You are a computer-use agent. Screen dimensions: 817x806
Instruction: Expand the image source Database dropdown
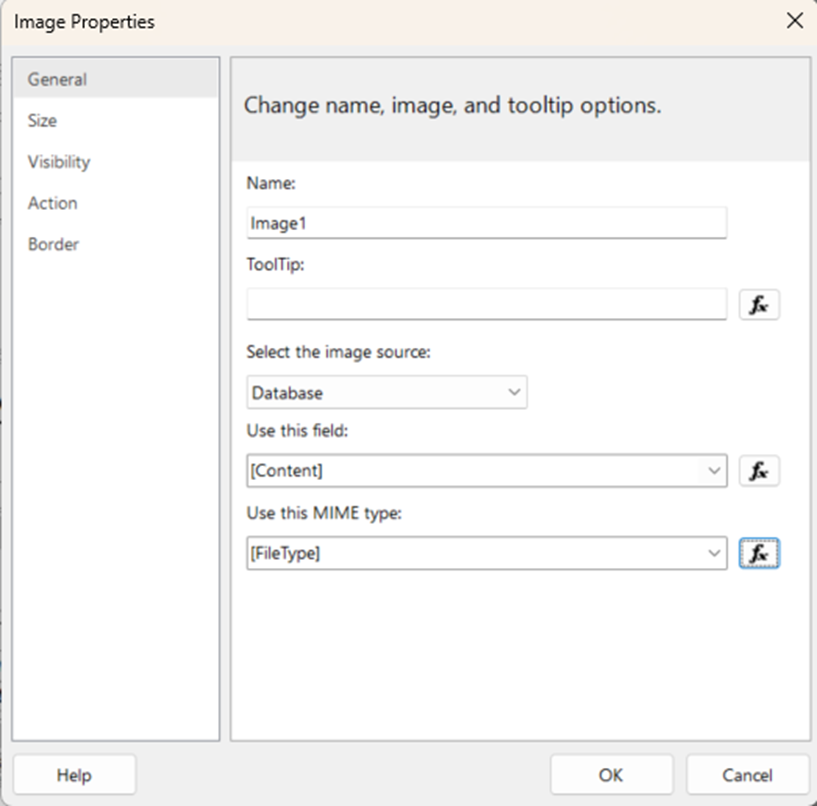click(x=514, y=393)
